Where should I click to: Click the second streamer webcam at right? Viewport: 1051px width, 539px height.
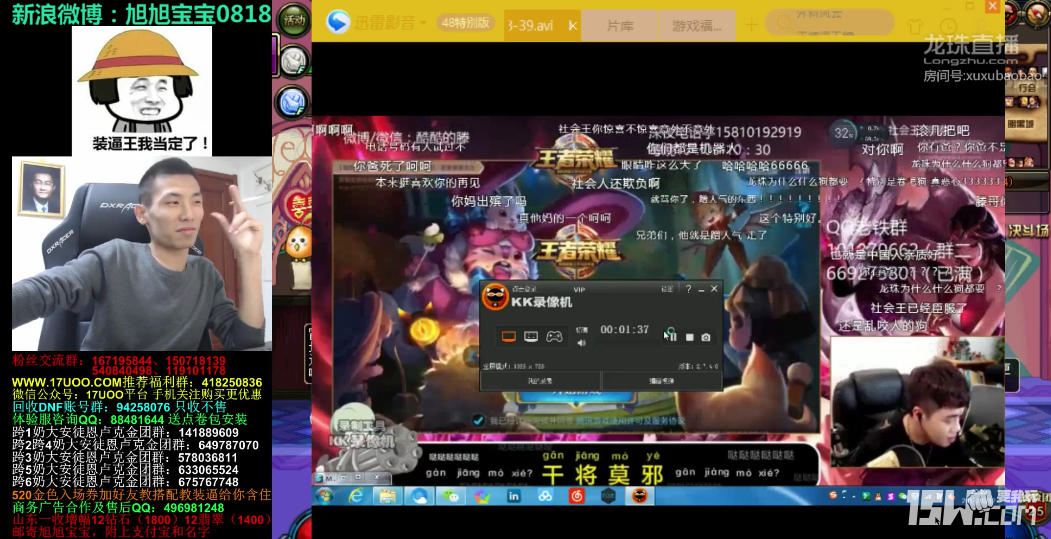tap(917, 402)
